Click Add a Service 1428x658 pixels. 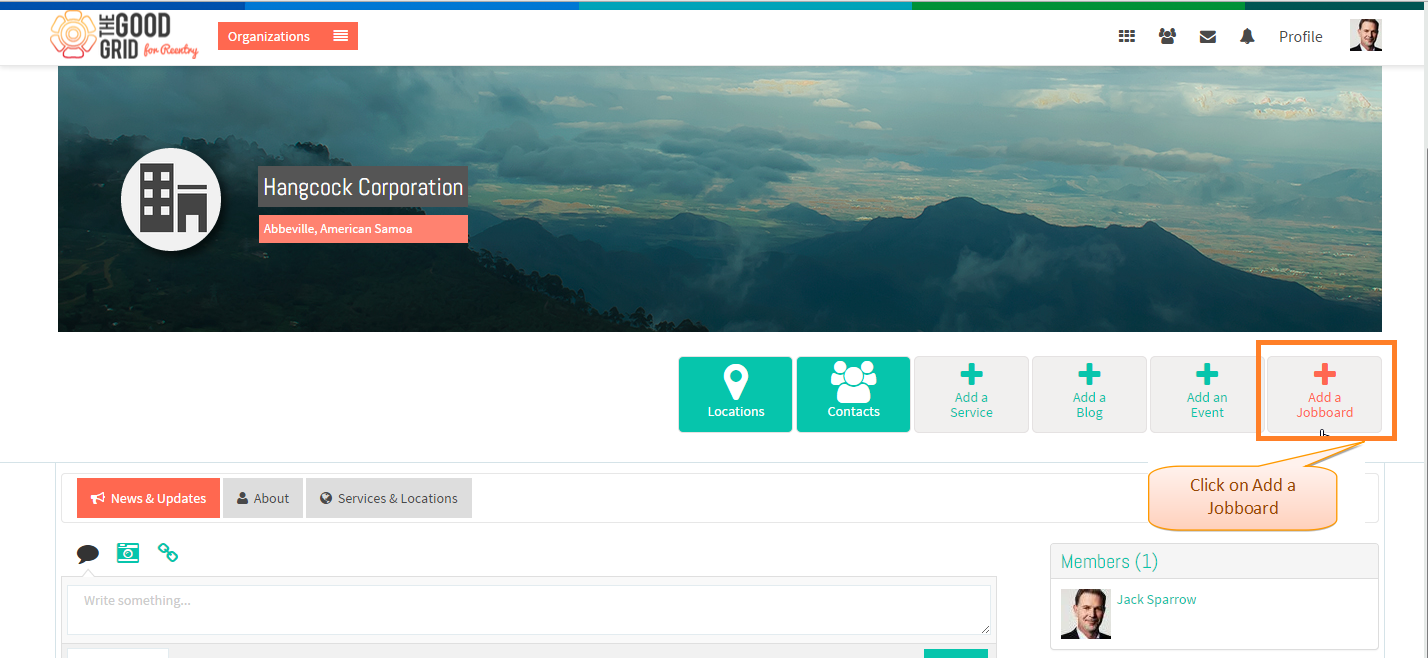972,394
